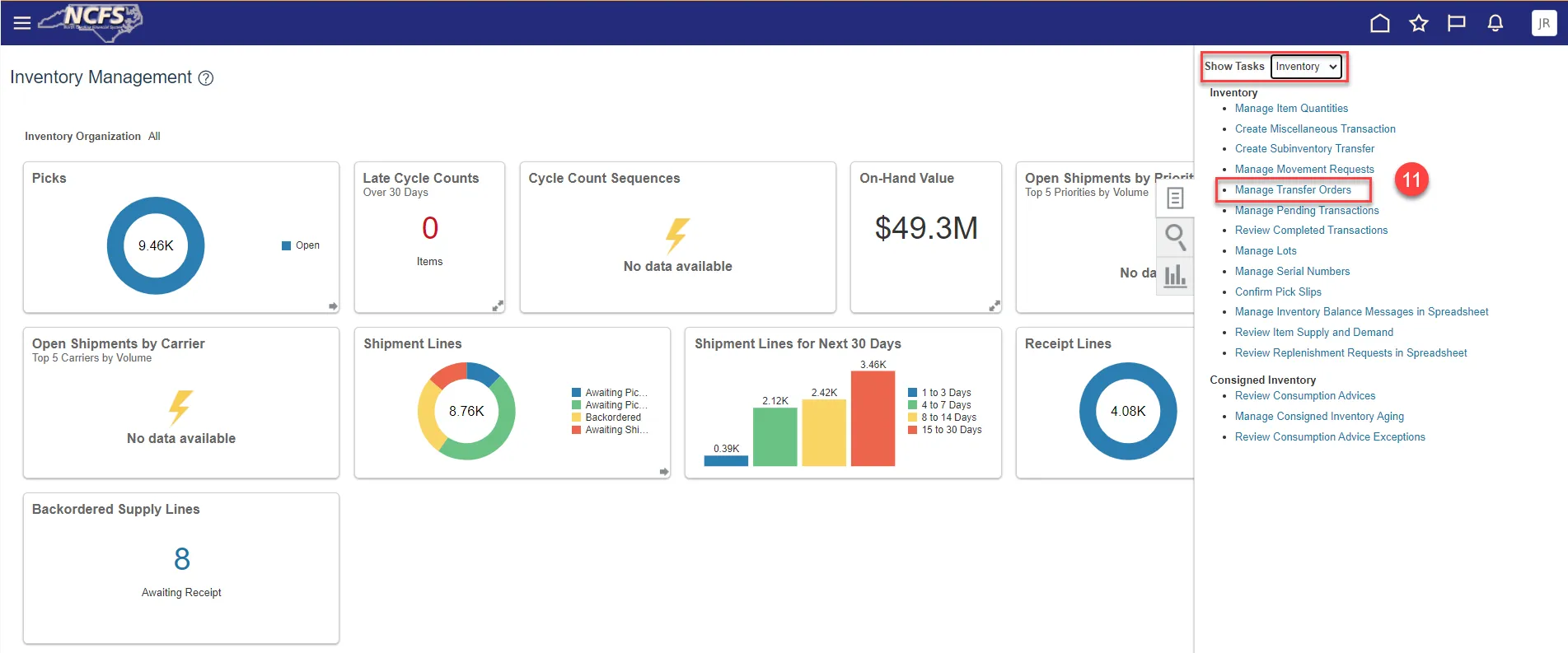Open the Favorites star icon

pyautogui.click(x=1418, y=23)
